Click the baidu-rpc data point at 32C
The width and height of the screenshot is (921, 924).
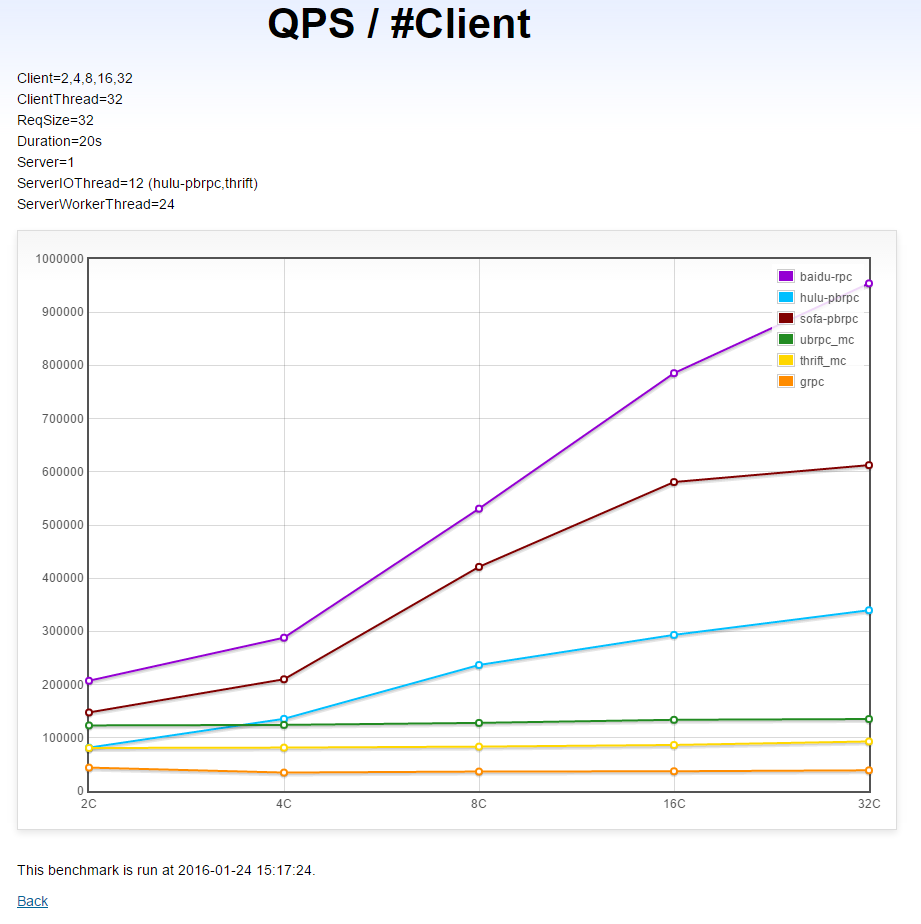pyautogui.click(x=869, y=283)
